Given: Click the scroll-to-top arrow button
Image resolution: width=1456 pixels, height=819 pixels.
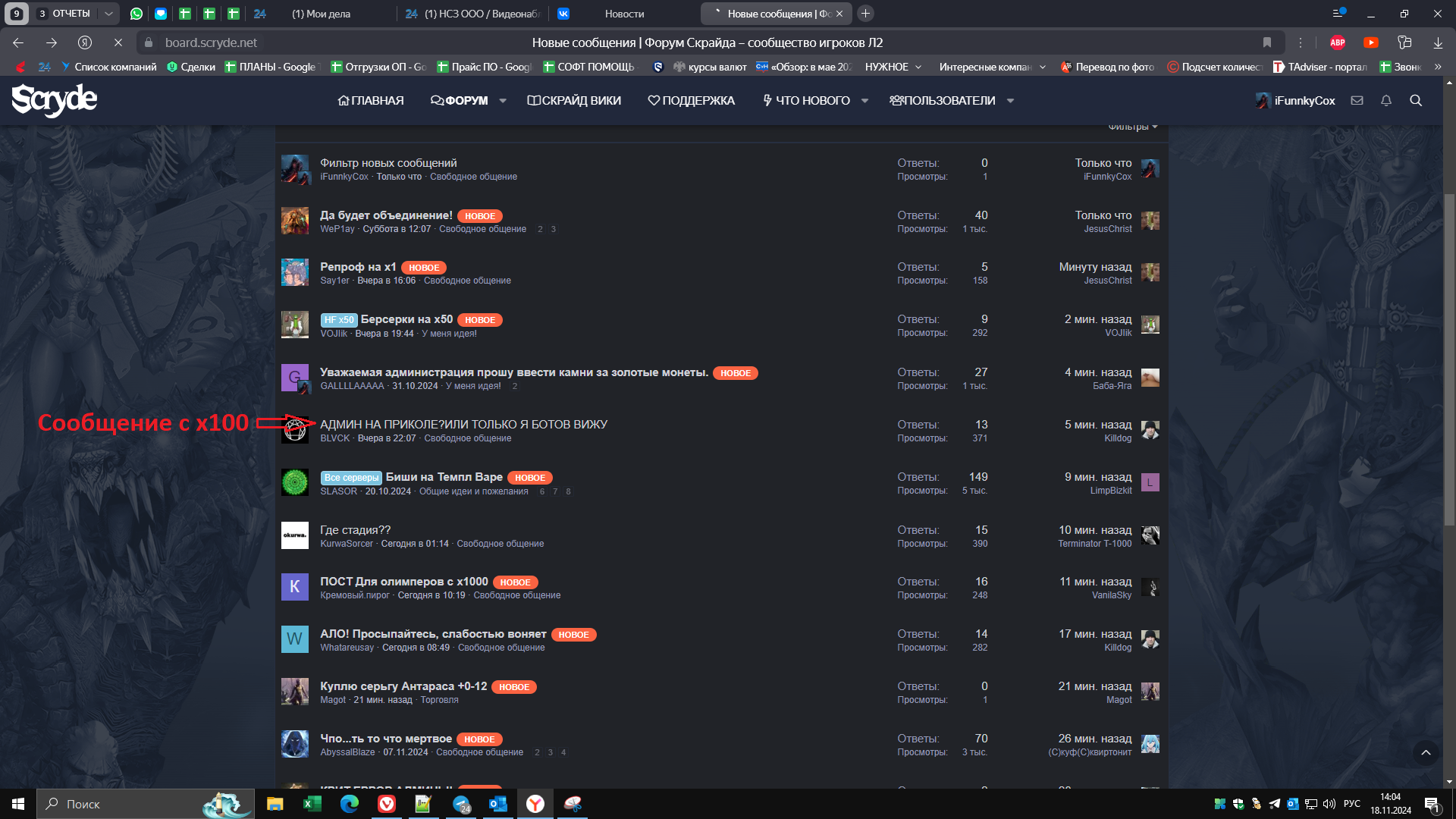Looking at the screenshot, I should tap(1426, 753).
